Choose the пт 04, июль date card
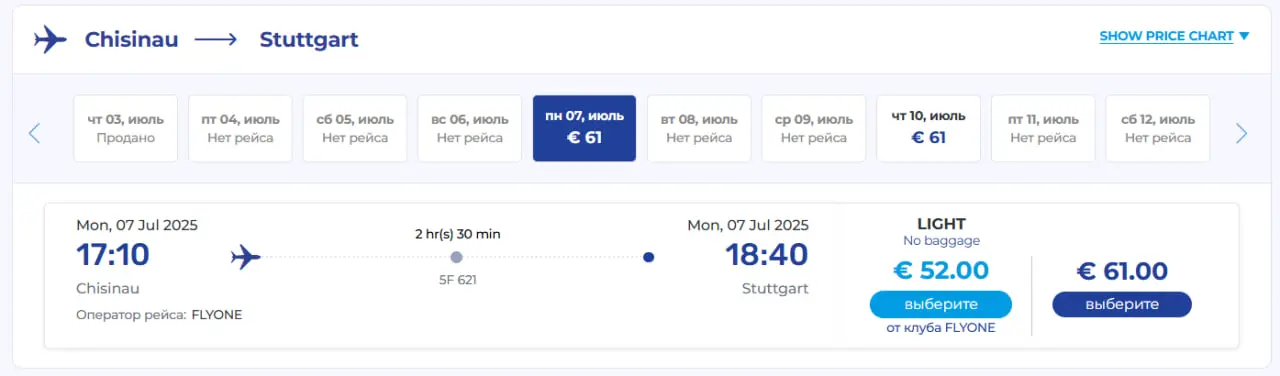The width and height of the screenshot is (1280, 376). click(240, 128)
